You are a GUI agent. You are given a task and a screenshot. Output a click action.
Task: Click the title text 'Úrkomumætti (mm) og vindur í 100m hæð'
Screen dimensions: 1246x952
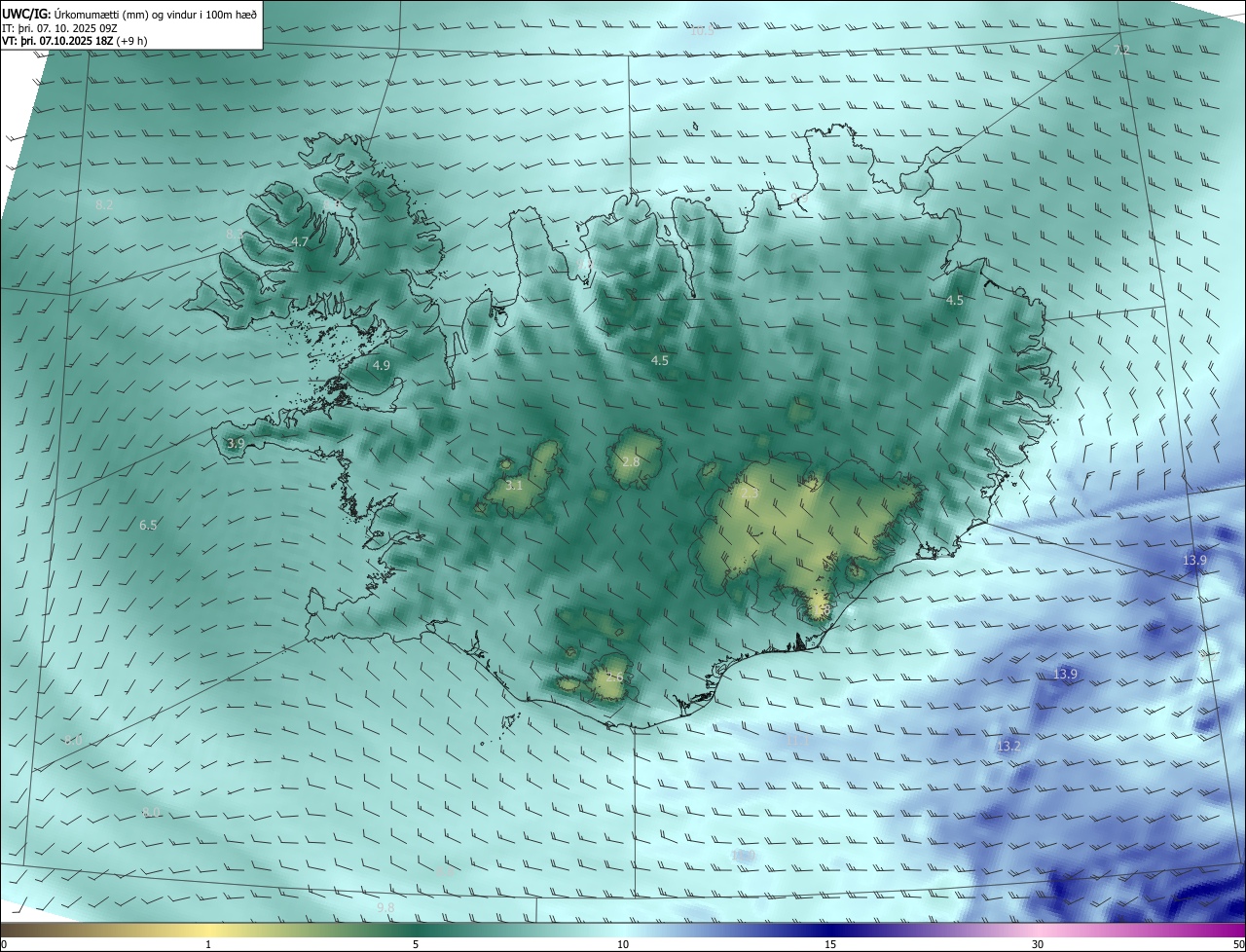[155, 13]
